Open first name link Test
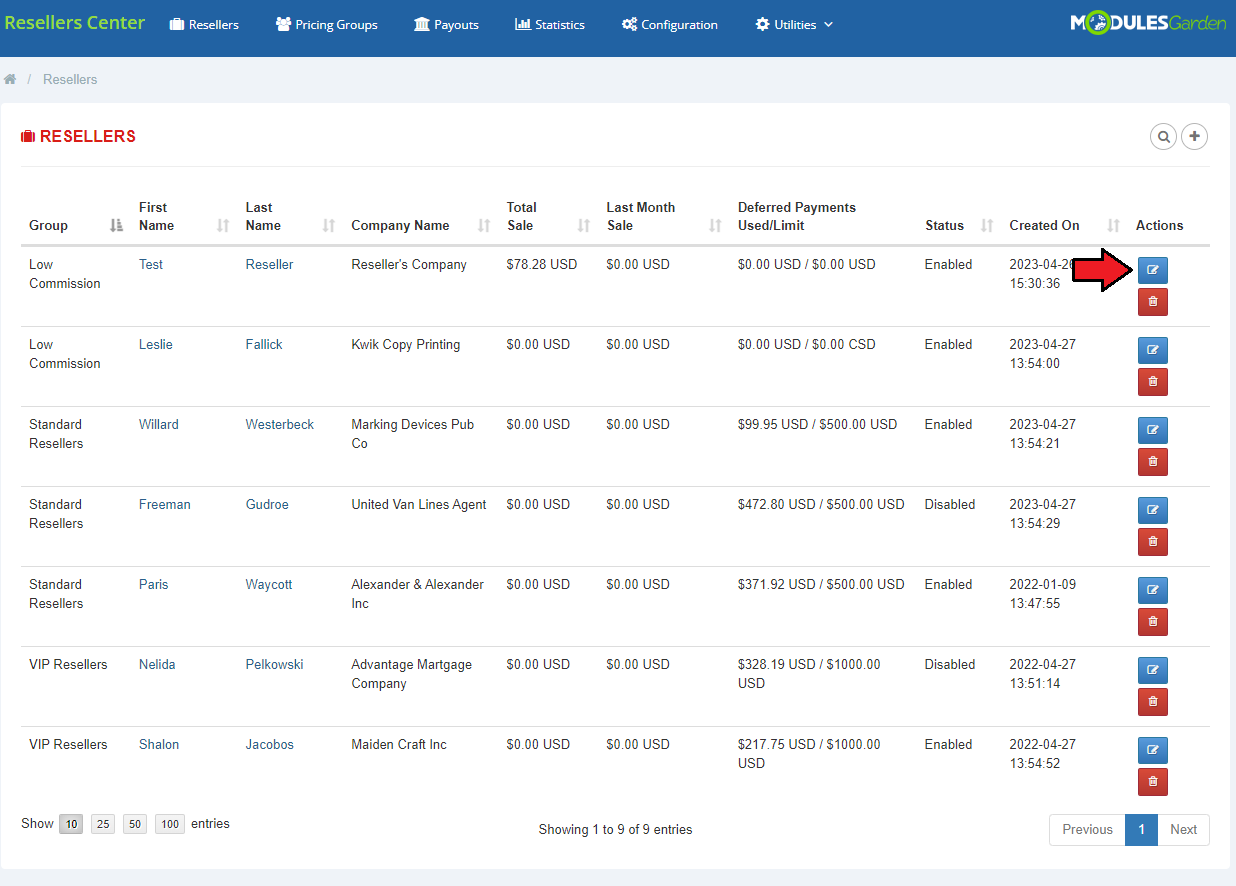Viewport: 1236px width, 886px height. (x=151, y=264)
